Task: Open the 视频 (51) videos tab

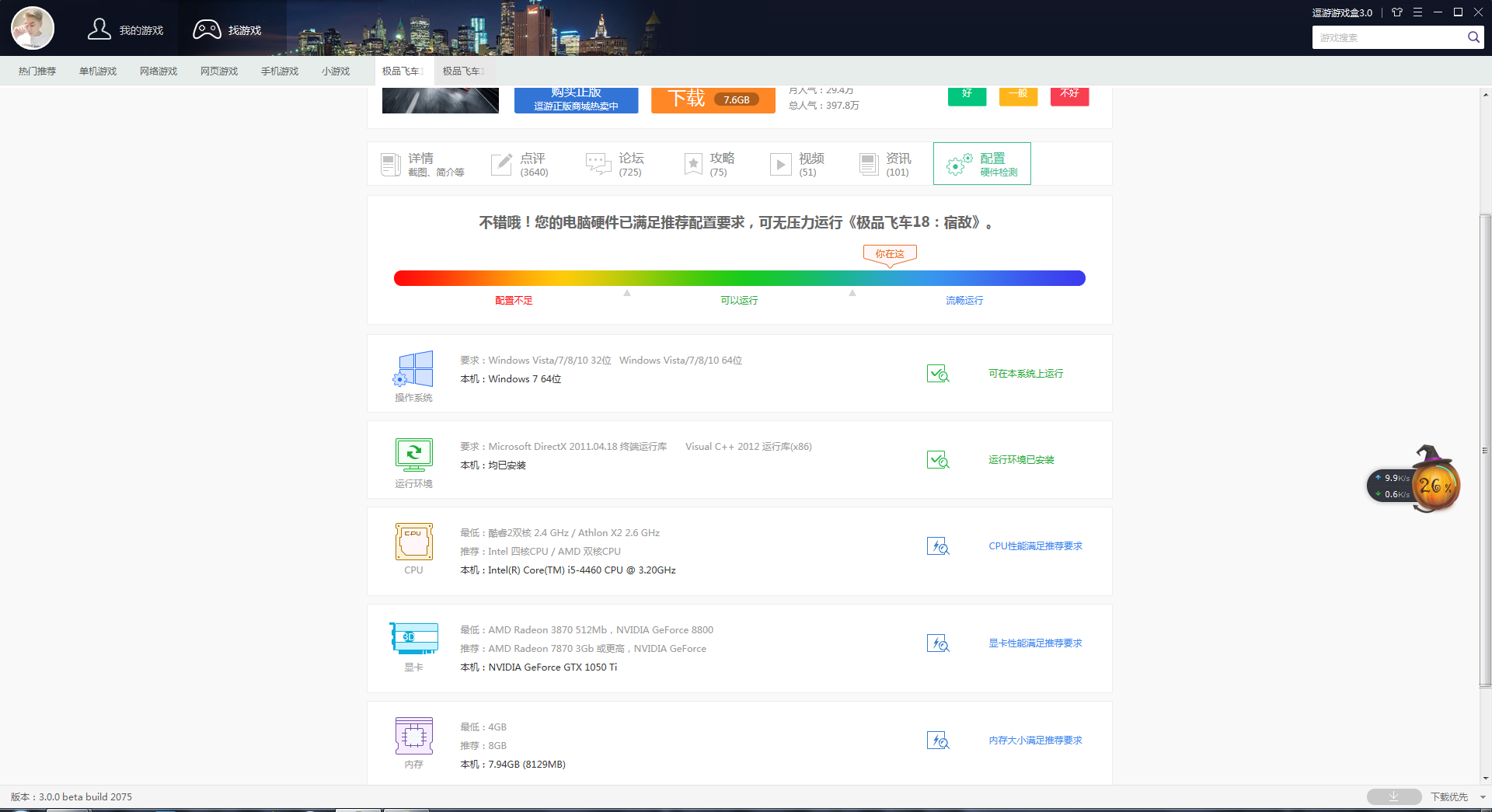Action: point(797,164)
